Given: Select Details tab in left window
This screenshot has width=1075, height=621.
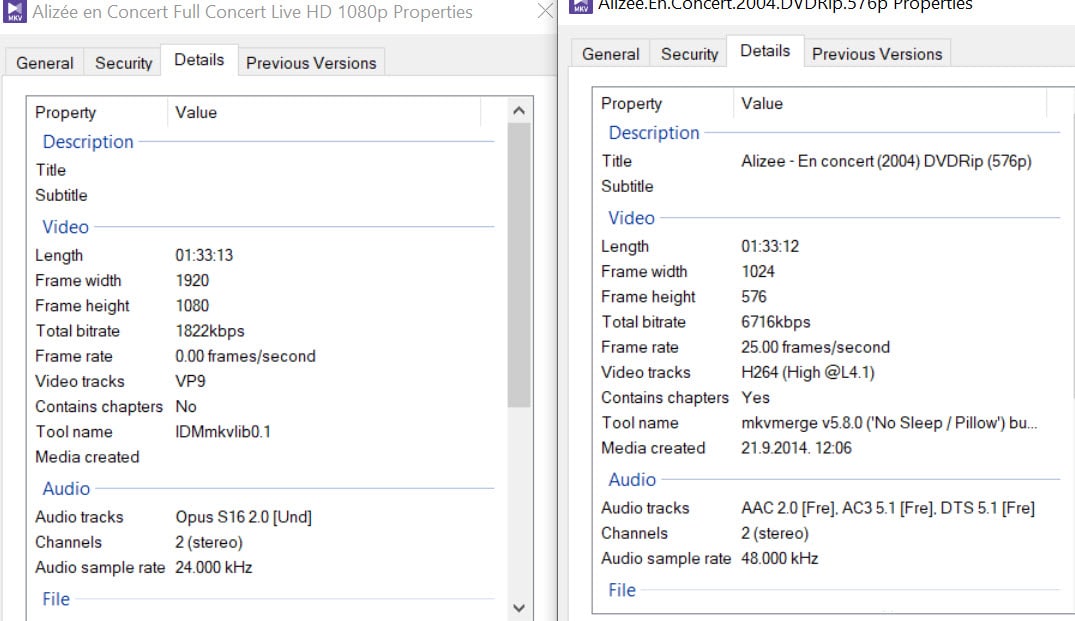Looking at the screenshot, I should coord(199,60).
